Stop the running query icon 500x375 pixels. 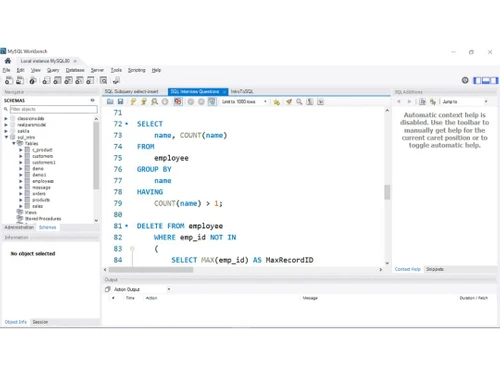click(165, 102)
